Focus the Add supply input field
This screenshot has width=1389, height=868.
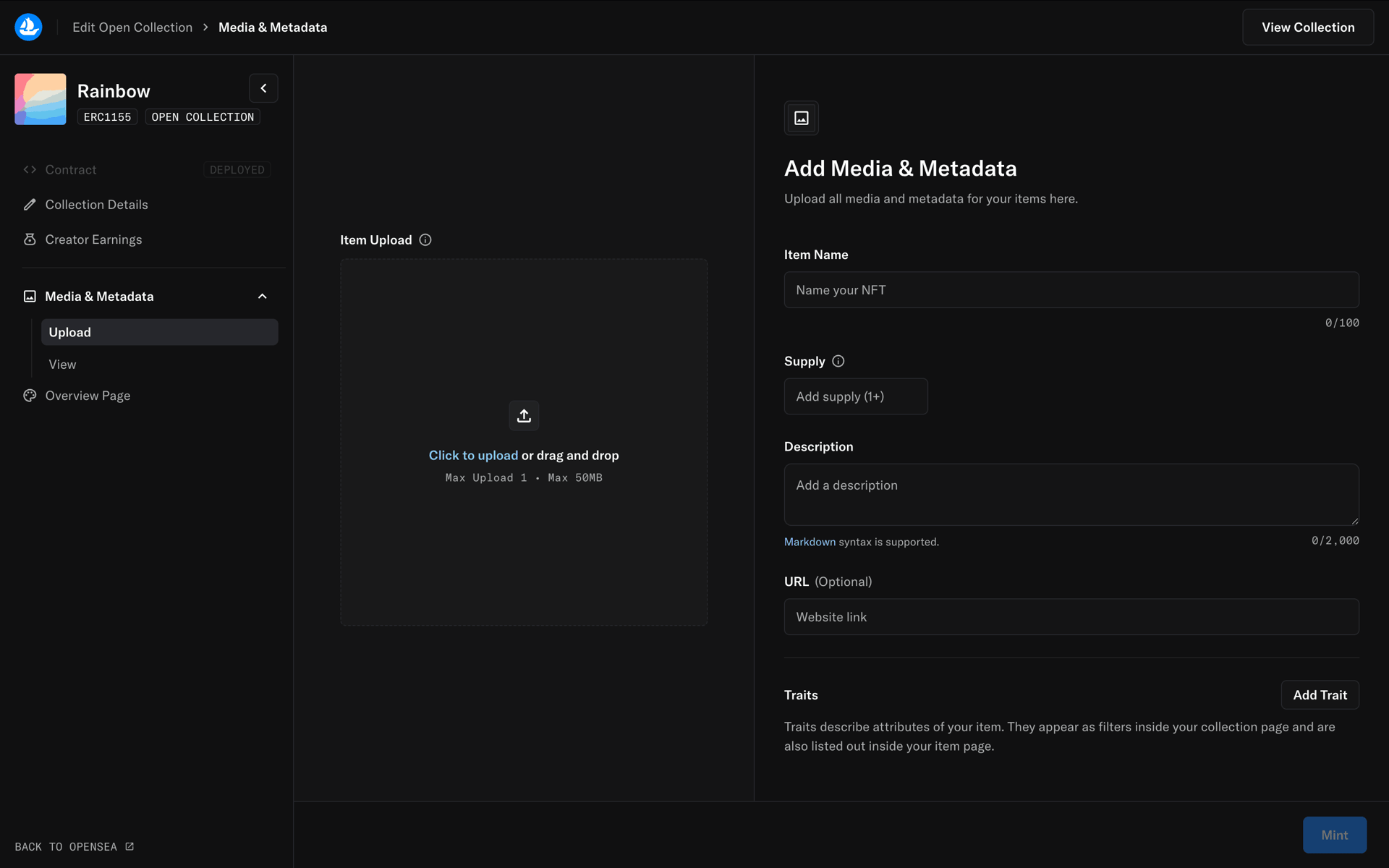pyautogui.click(x=856, y=396)
